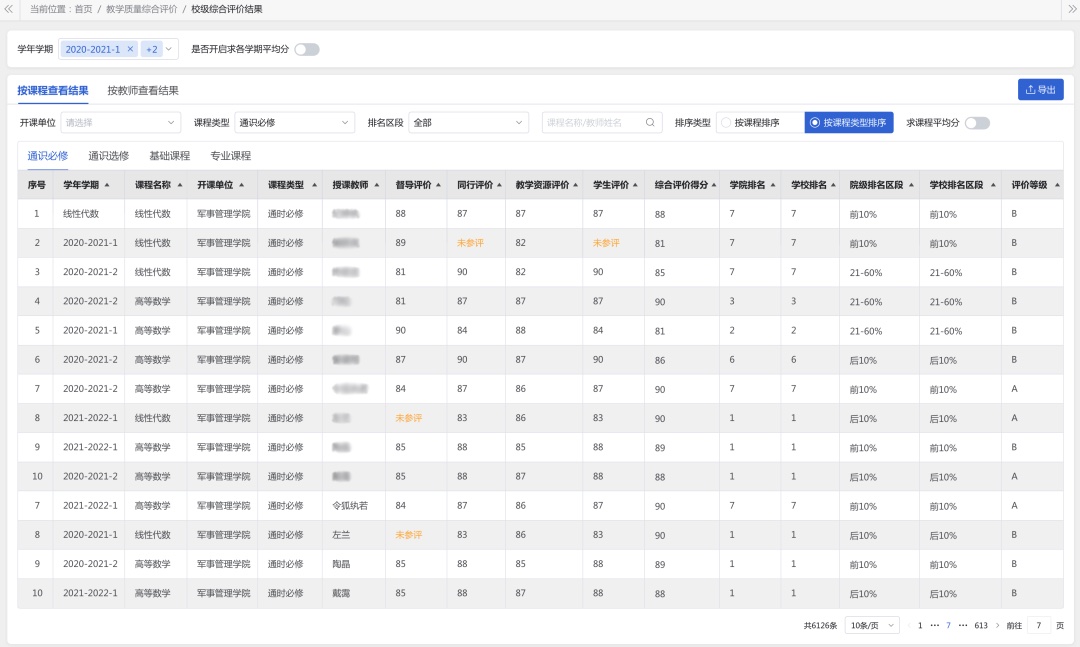Sort by 督导评价 column arrow
Viewport: 1080px width, 647px height.
pos(438,185)
